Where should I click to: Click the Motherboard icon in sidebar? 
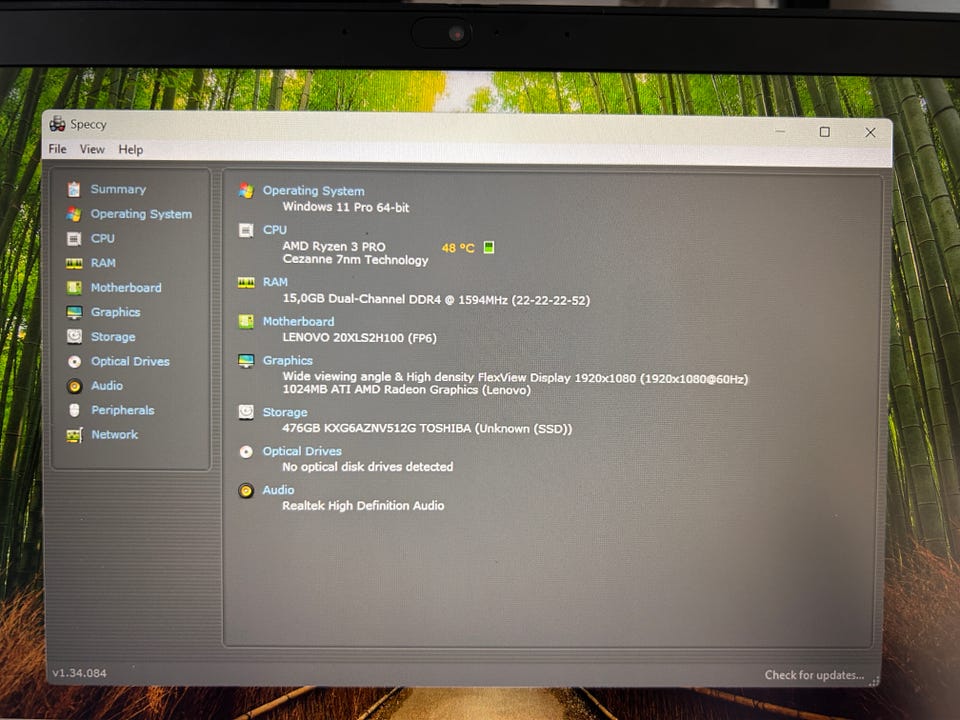point(74,288)
